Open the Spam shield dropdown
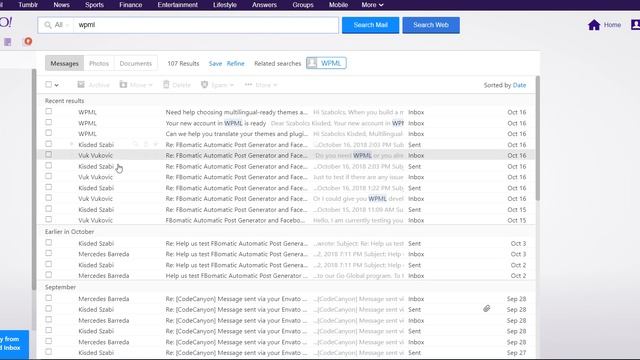640x360 pixels. 217,84
